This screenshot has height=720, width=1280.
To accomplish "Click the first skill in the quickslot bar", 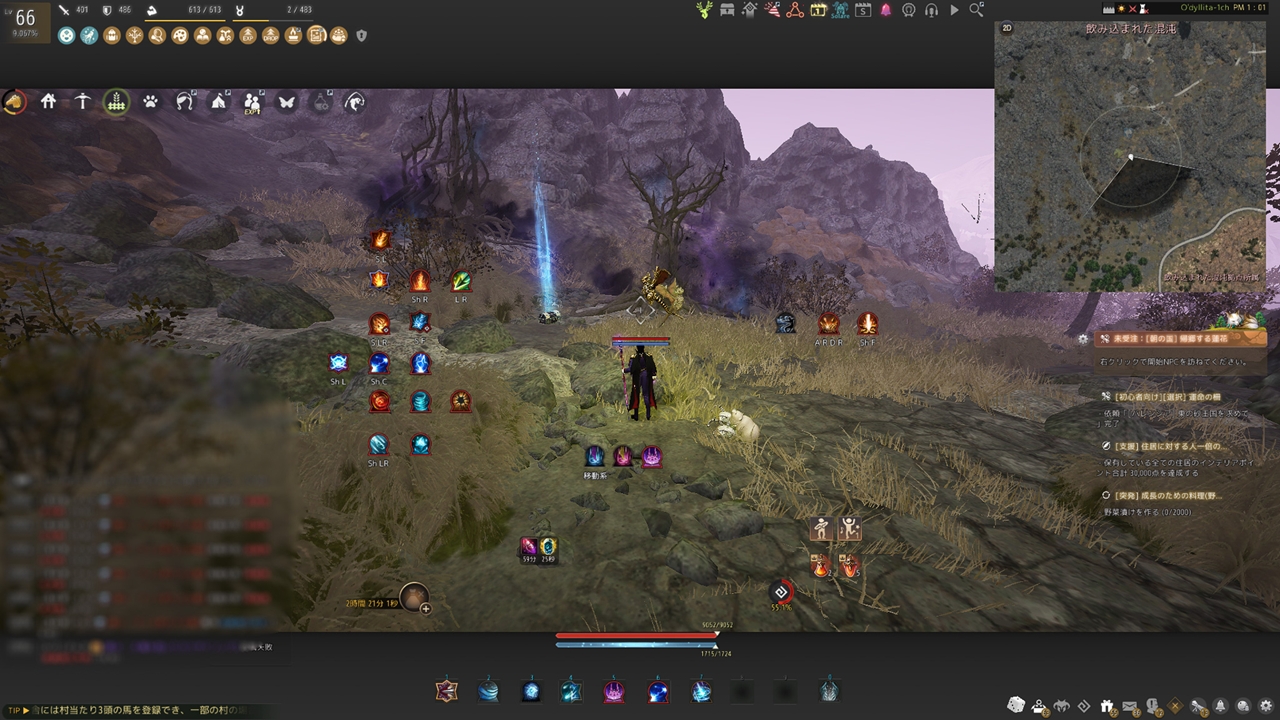I will click(x=446, y=690).
